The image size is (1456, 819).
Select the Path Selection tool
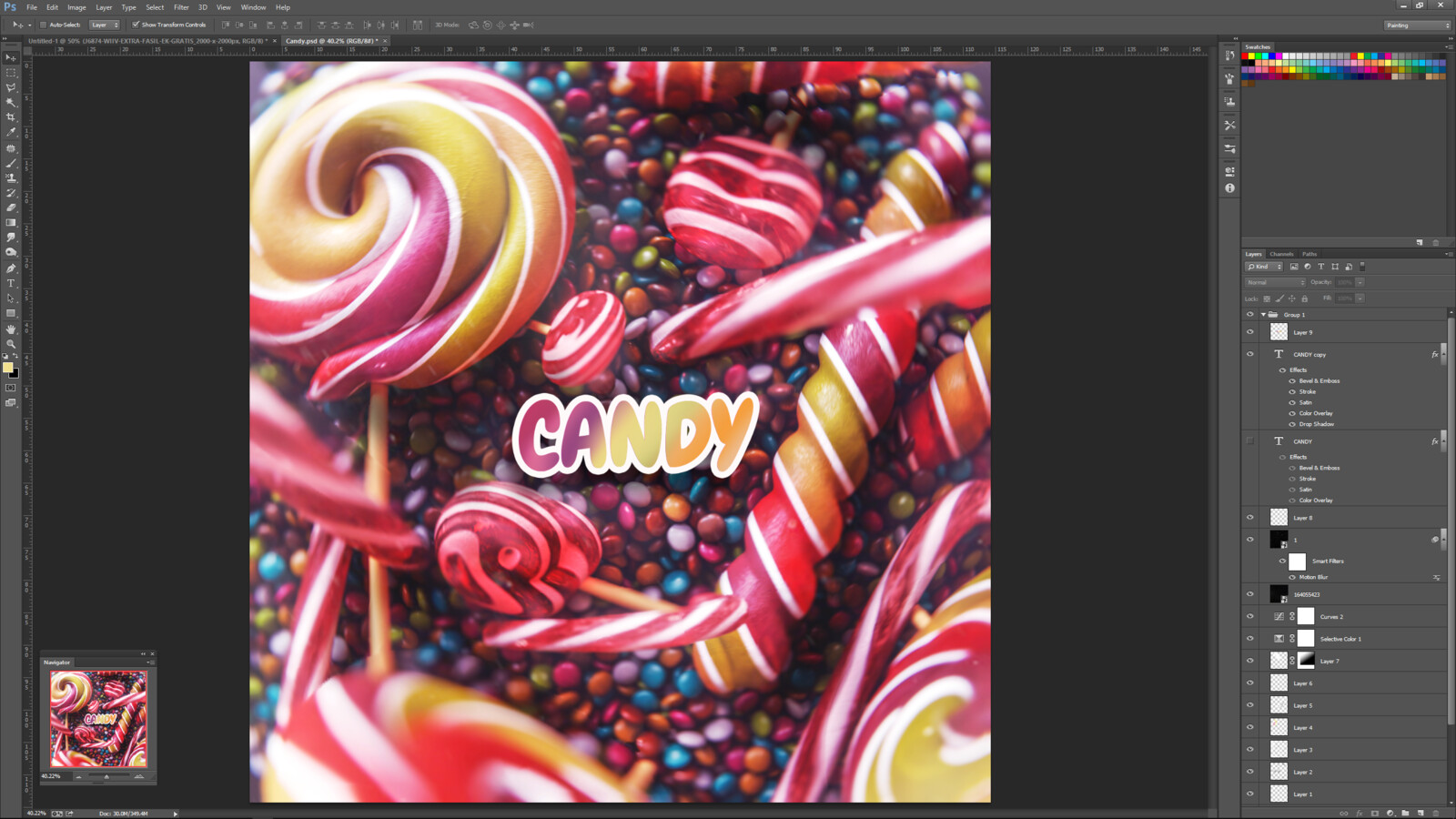[11, 298]
